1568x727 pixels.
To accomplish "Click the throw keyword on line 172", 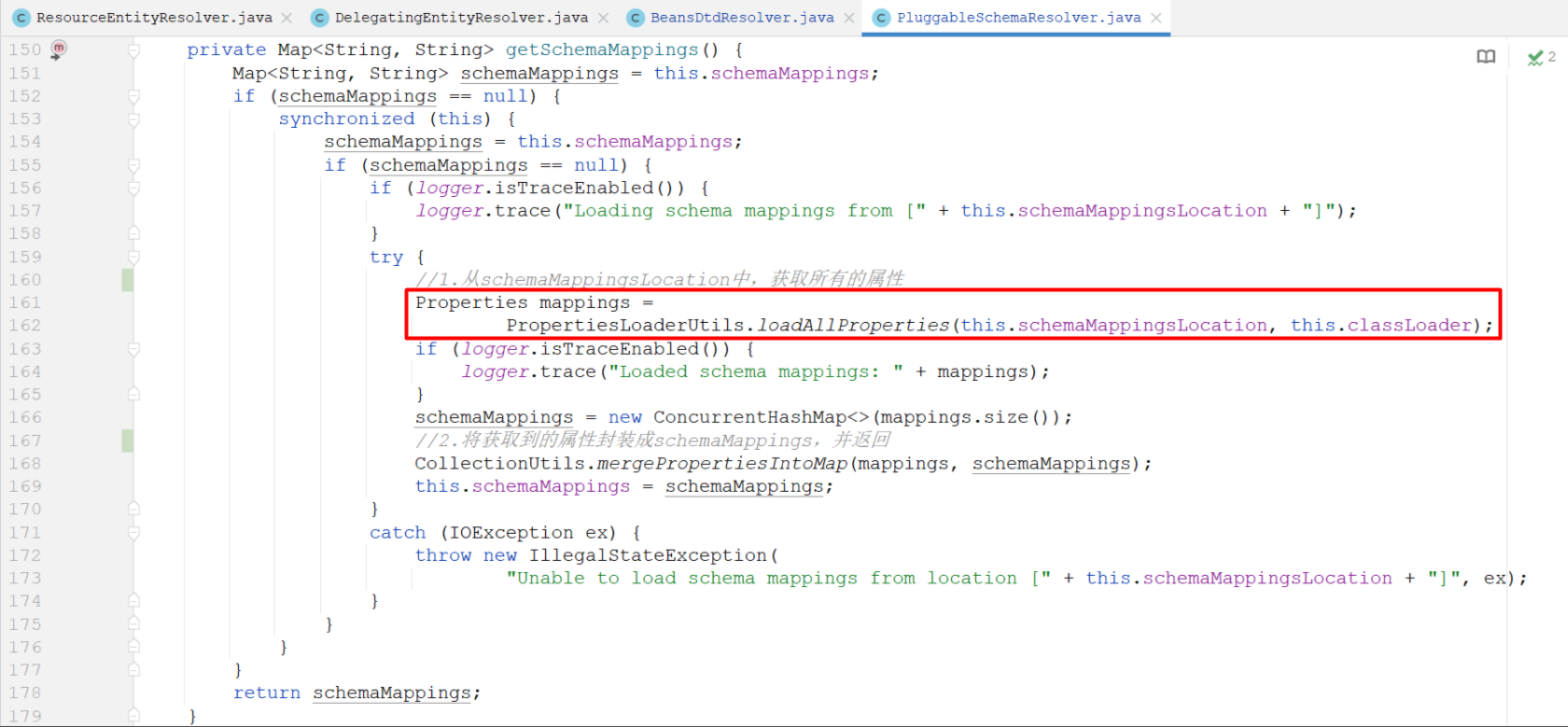I will [443, 556].
